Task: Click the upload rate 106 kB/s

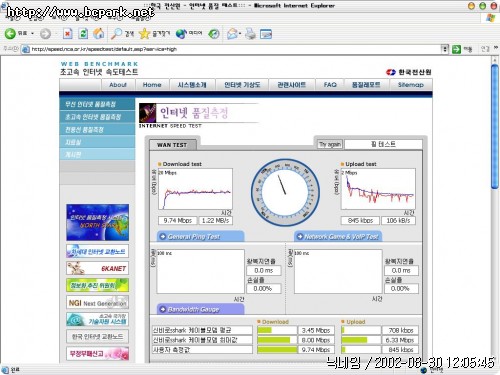Action: click(398, 220)
